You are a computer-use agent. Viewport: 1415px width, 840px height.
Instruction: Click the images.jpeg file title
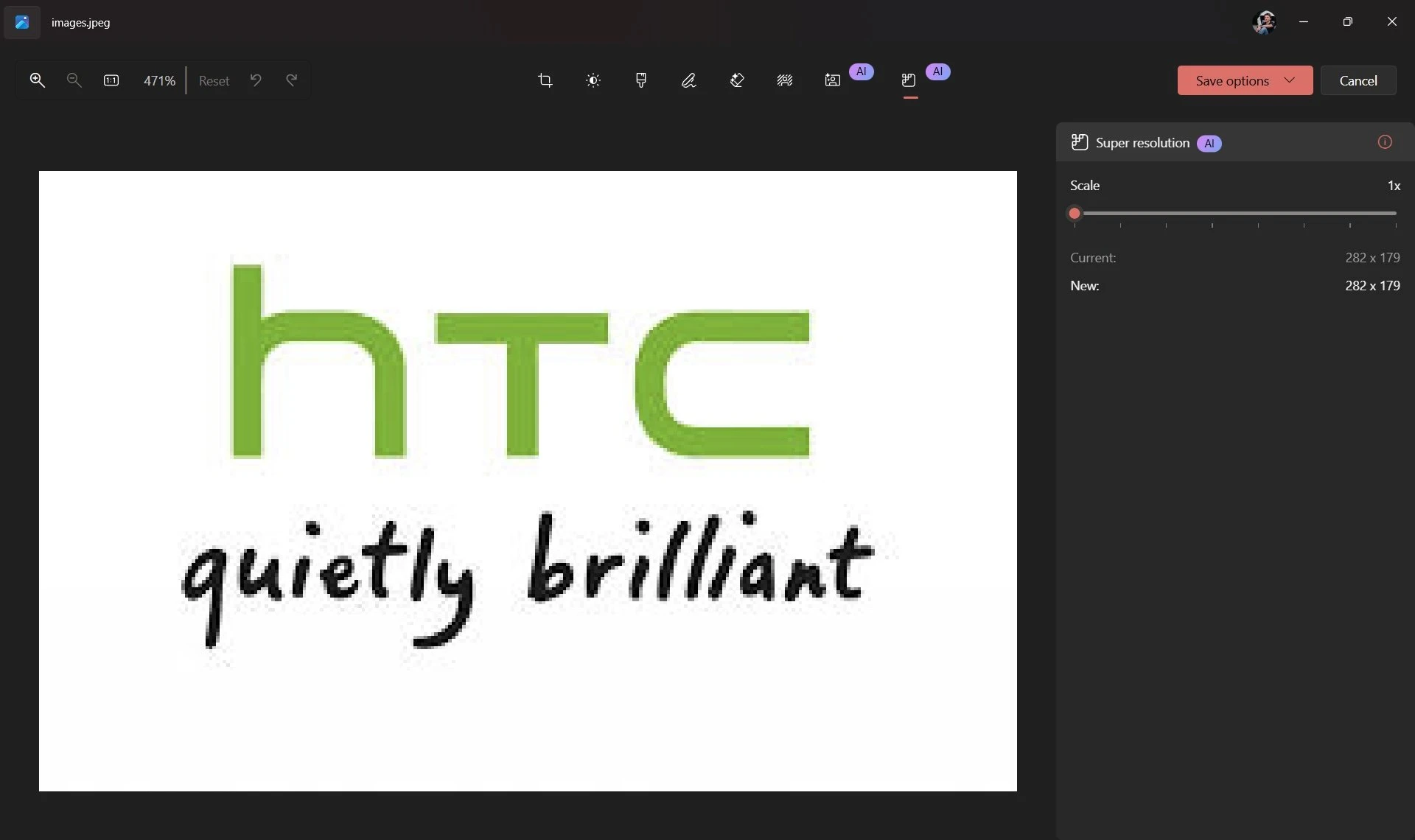click(x=80, y=22)
